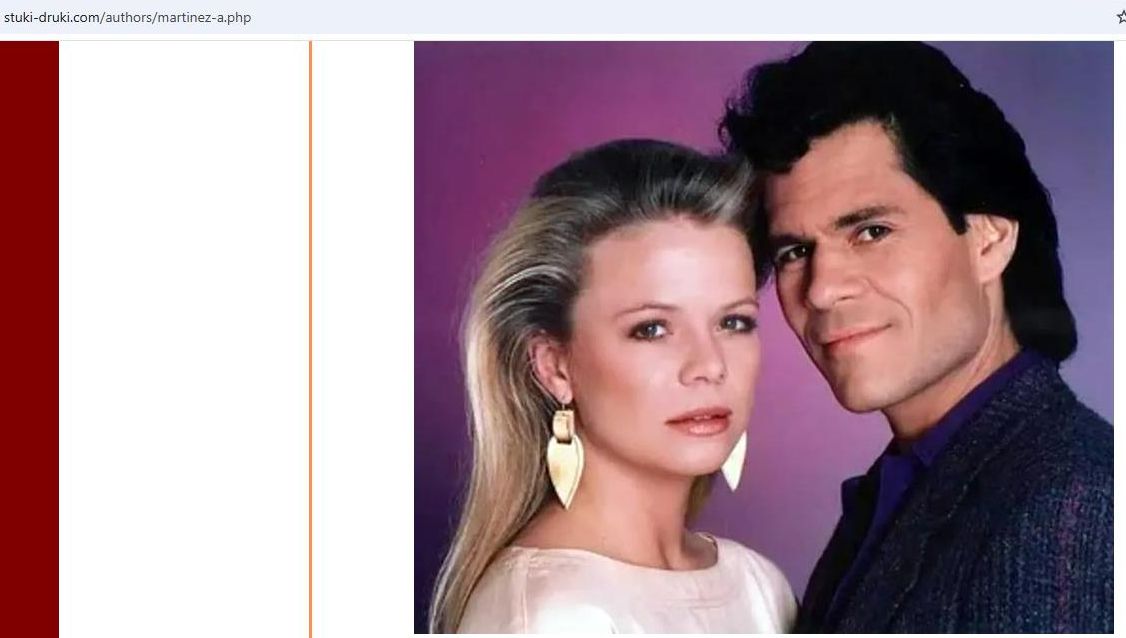Screen dimensions: 1126x638
Task: Click the empty address bar area right of the URL
Action: point(682,17)
